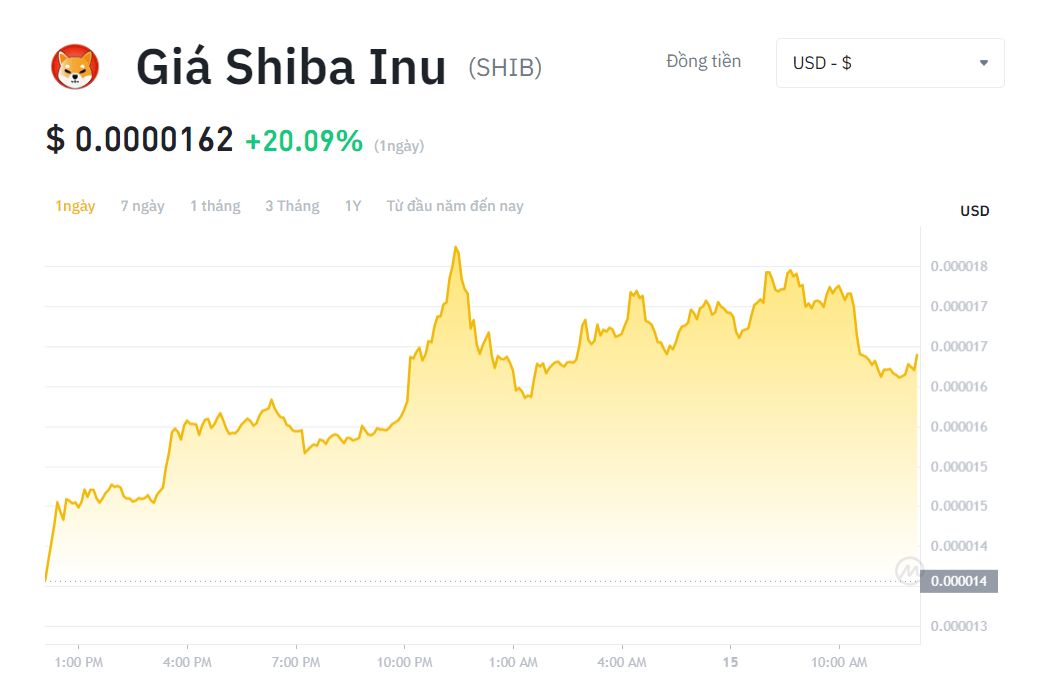The image size is (1042, 682).
Task: Click the 10:00 PM time axis label
Action: pyautogui.click(x=405, y=662)
